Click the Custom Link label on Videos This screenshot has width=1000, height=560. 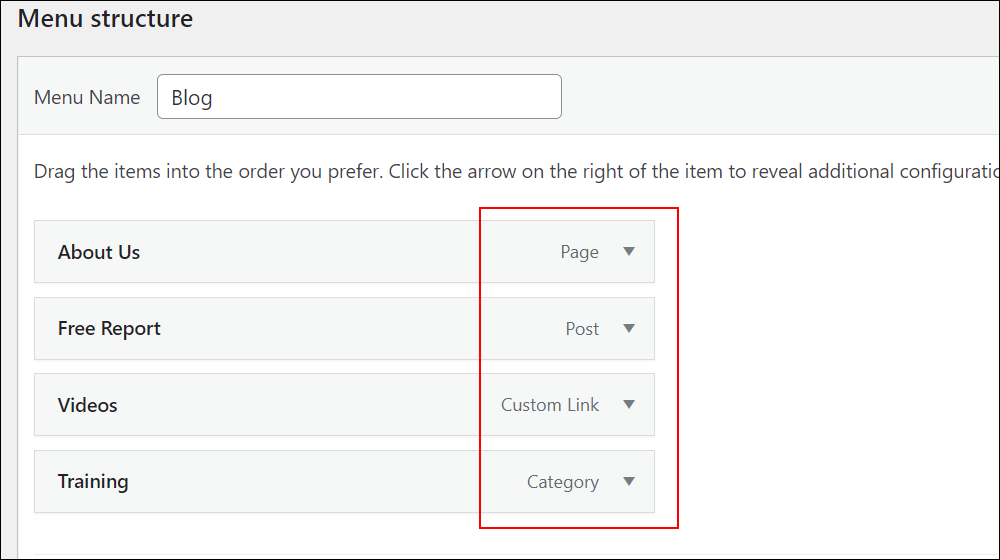pos(550,405)
